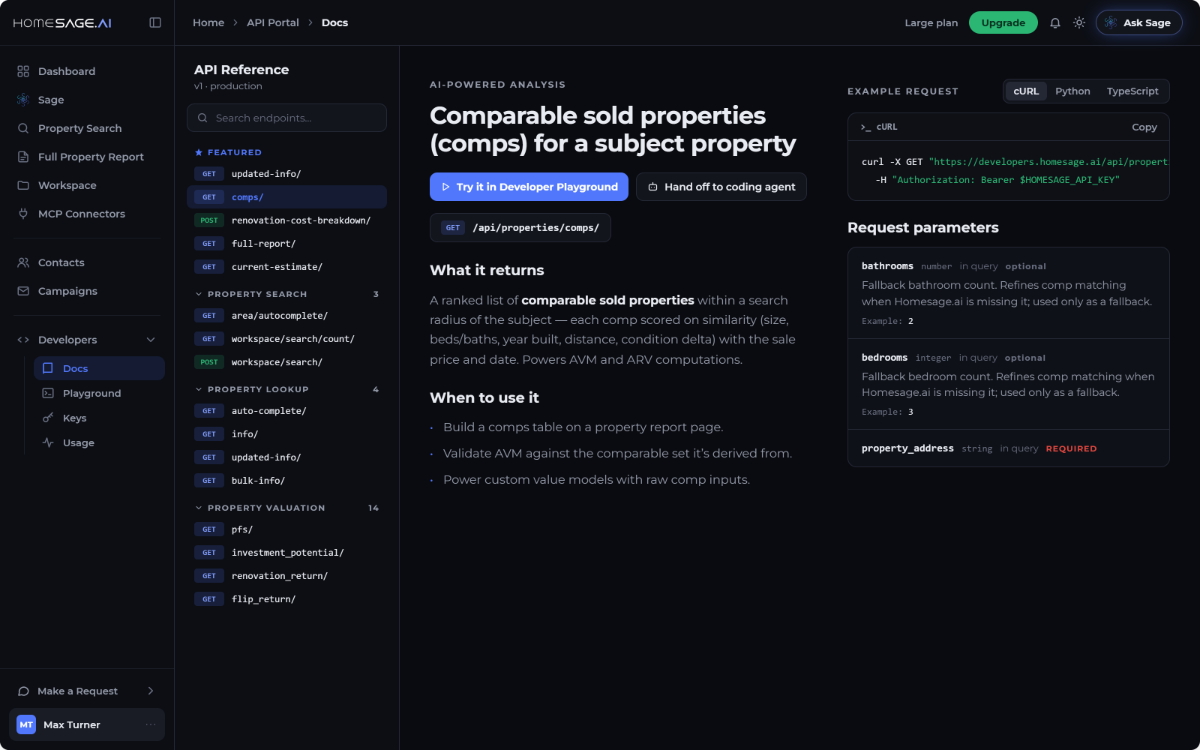Select the current-estimate/ endpoint

point(287,267)
